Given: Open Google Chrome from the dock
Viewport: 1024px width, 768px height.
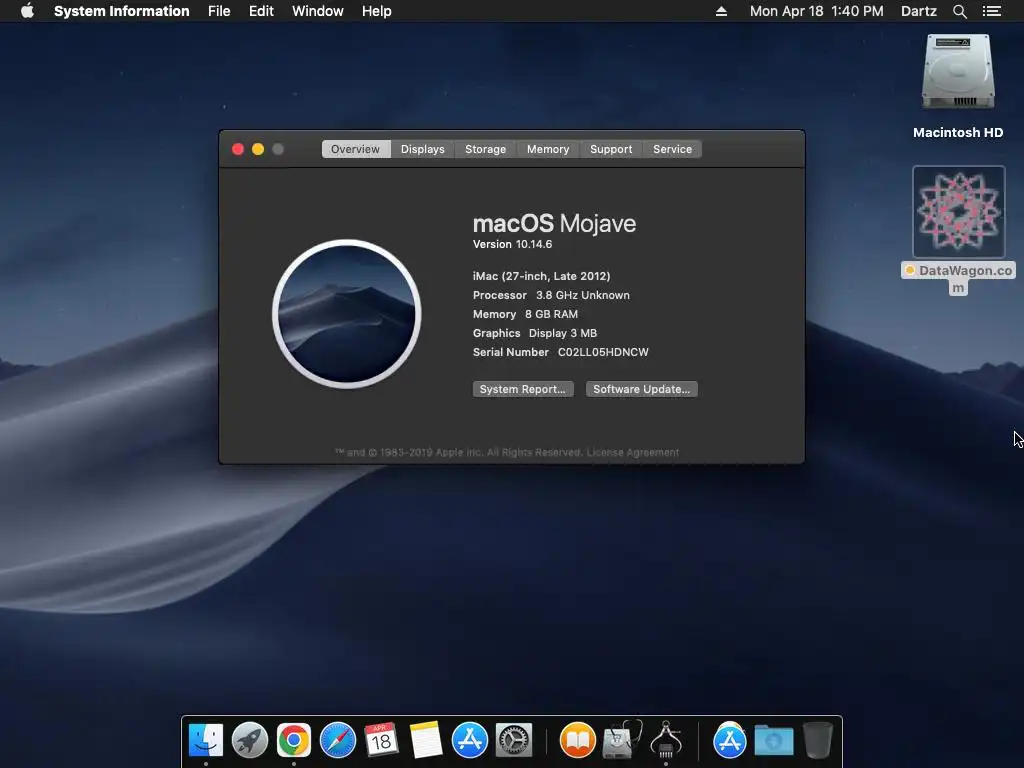Looking at the screenshot, I should pyautogui.click(x=294, y=741).
